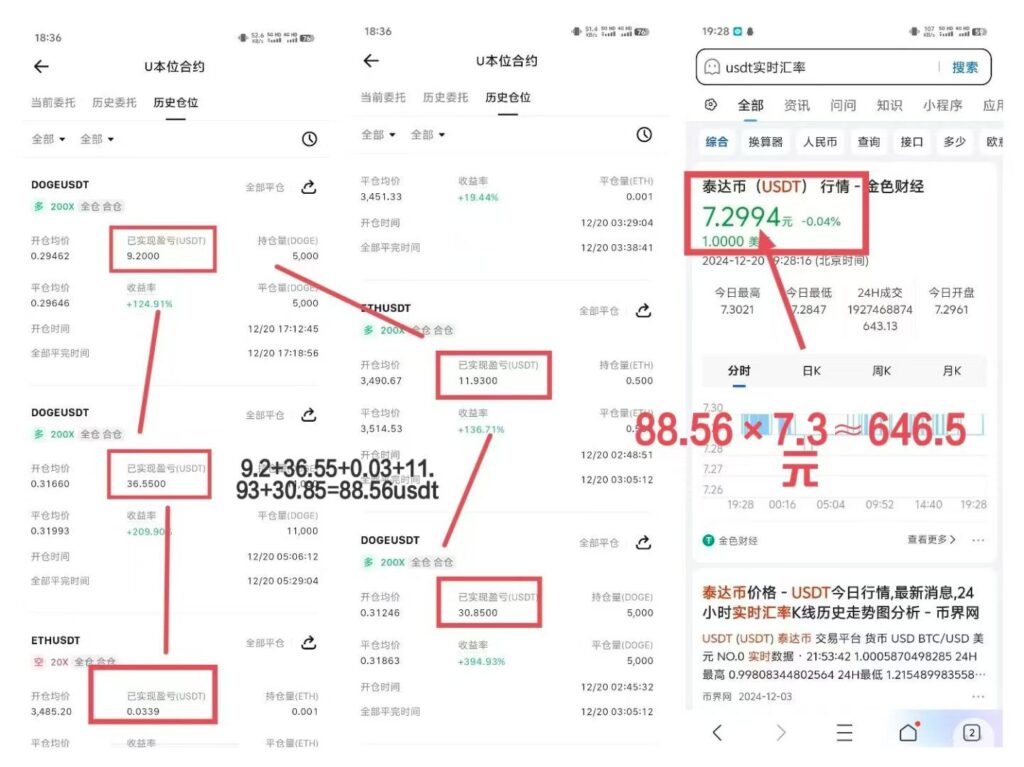Screen dimensions: 1024x767
Task: Tap 搜索 button in search bar
Action: pos(965,67)
